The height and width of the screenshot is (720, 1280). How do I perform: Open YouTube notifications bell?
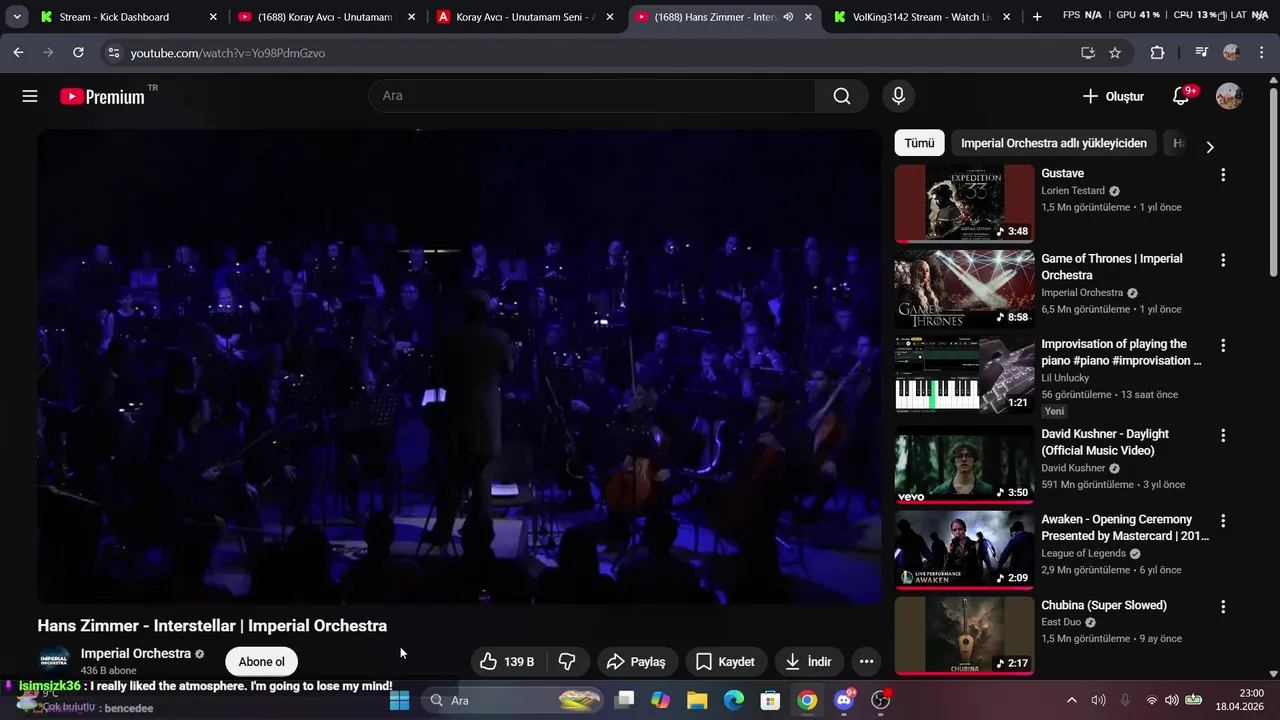pos(1182,96)
